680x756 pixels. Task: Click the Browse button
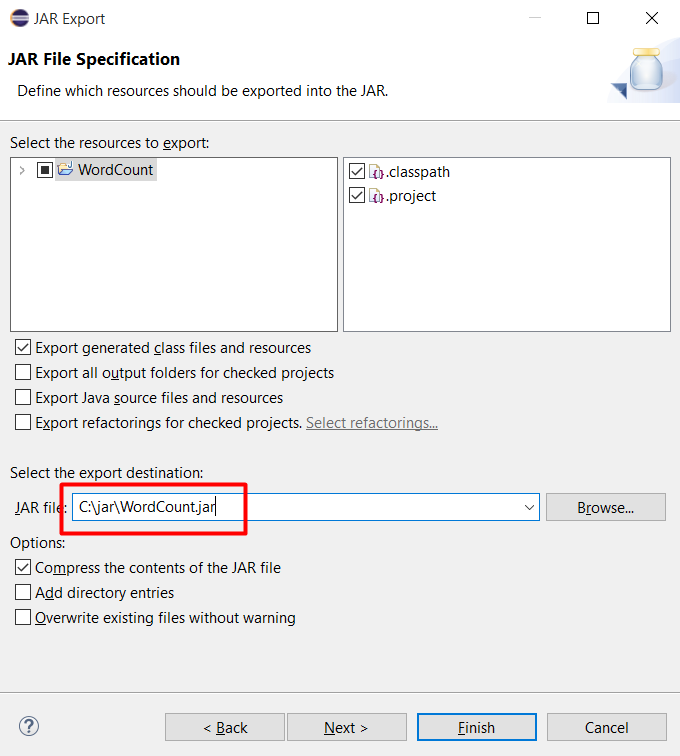605,508
